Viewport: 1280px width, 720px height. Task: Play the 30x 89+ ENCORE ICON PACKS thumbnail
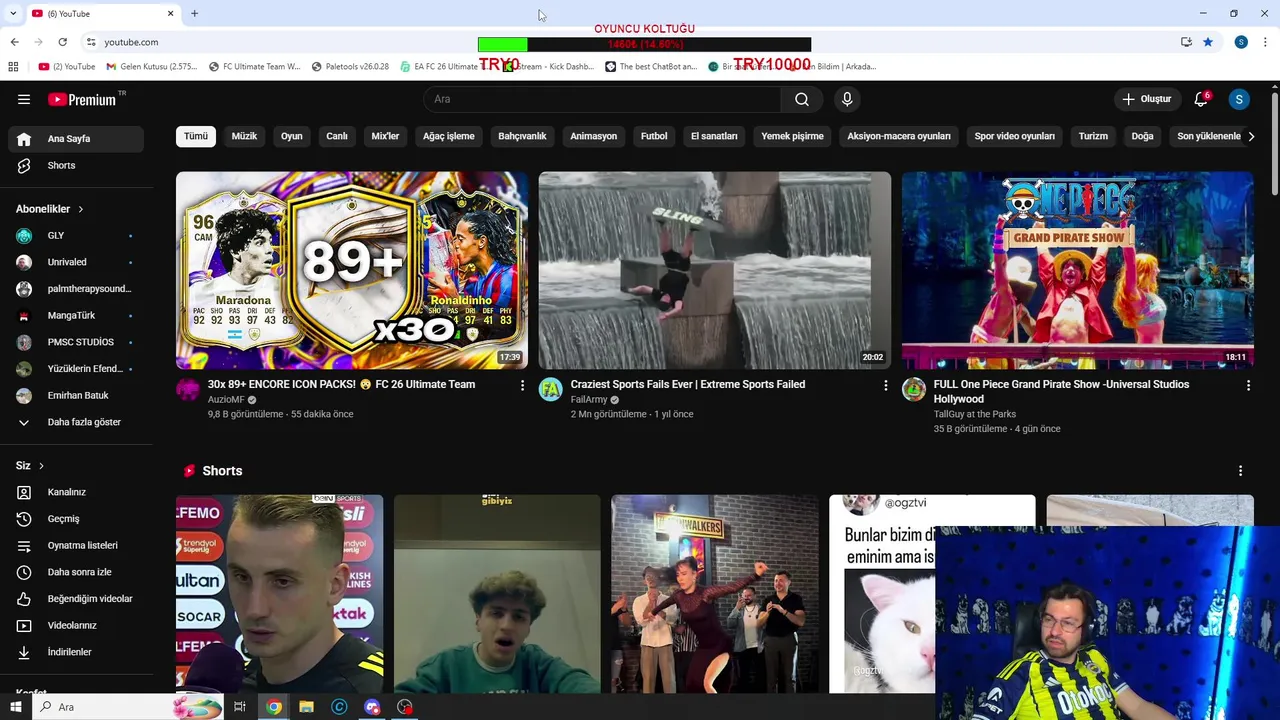(352, 270)
